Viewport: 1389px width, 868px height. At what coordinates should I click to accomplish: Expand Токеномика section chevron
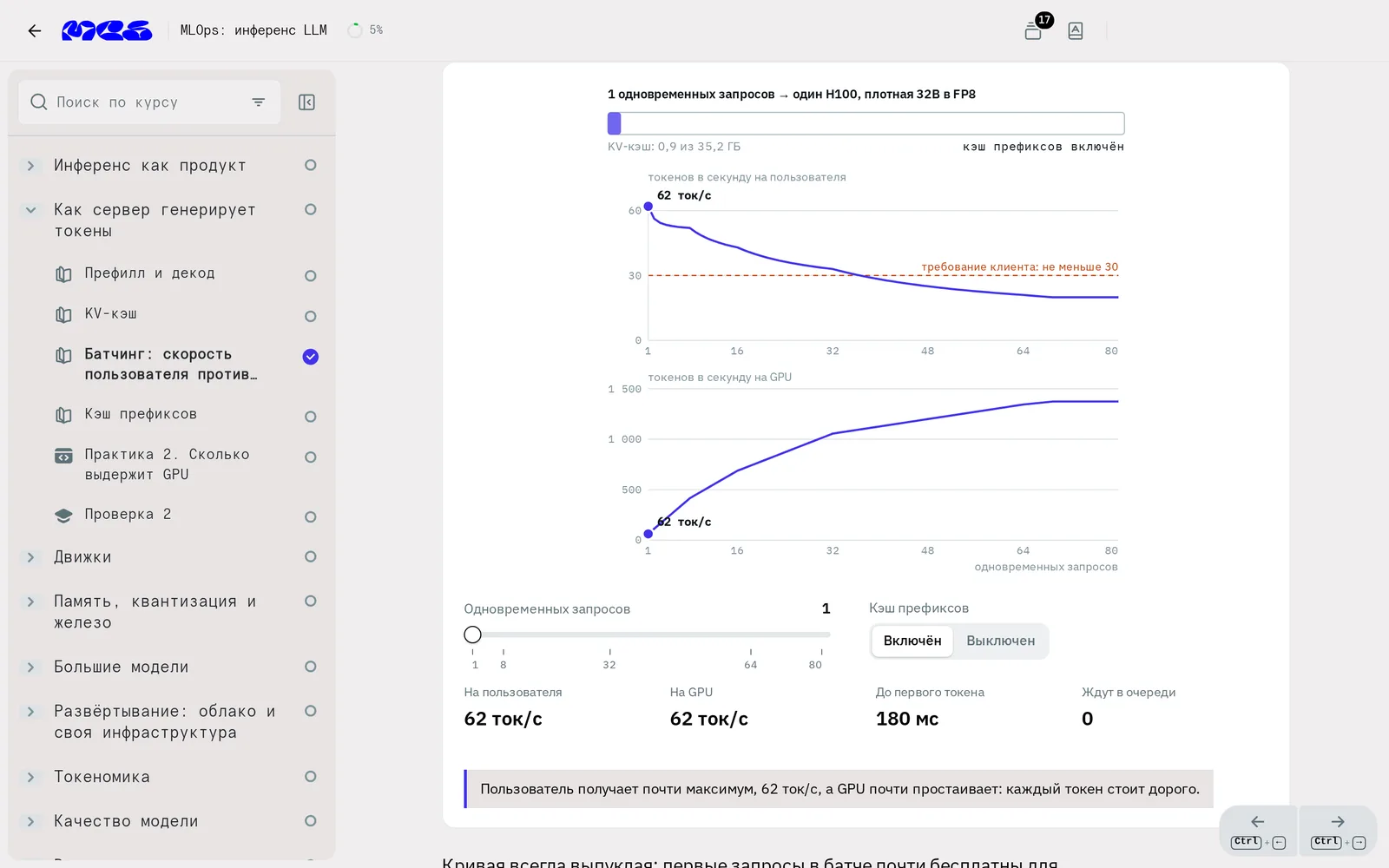pyautogui.click(x=31, y=778)
